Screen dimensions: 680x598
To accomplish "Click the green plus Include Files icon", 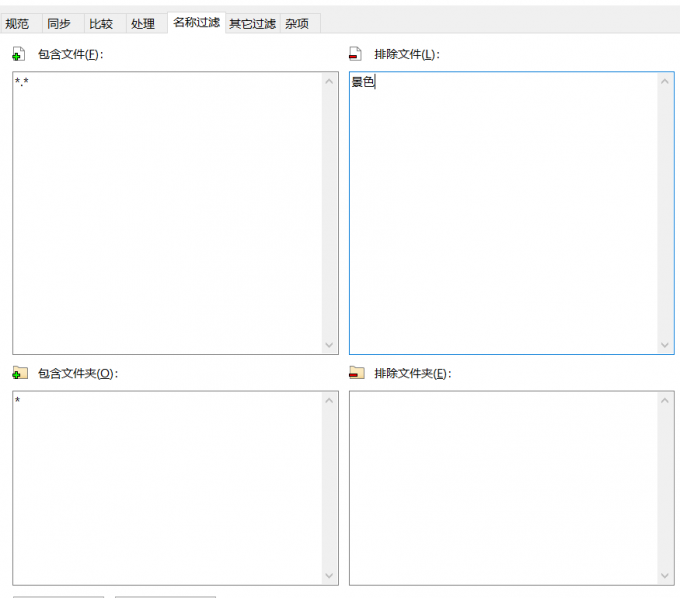I will click(x=18, y=54).
